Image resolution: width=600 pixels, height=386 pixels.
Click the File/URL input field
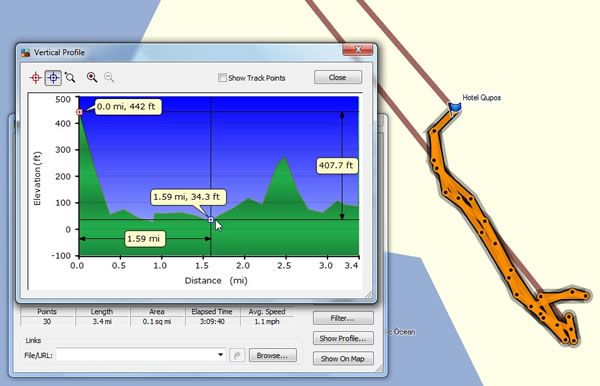(x=140, y=355)
